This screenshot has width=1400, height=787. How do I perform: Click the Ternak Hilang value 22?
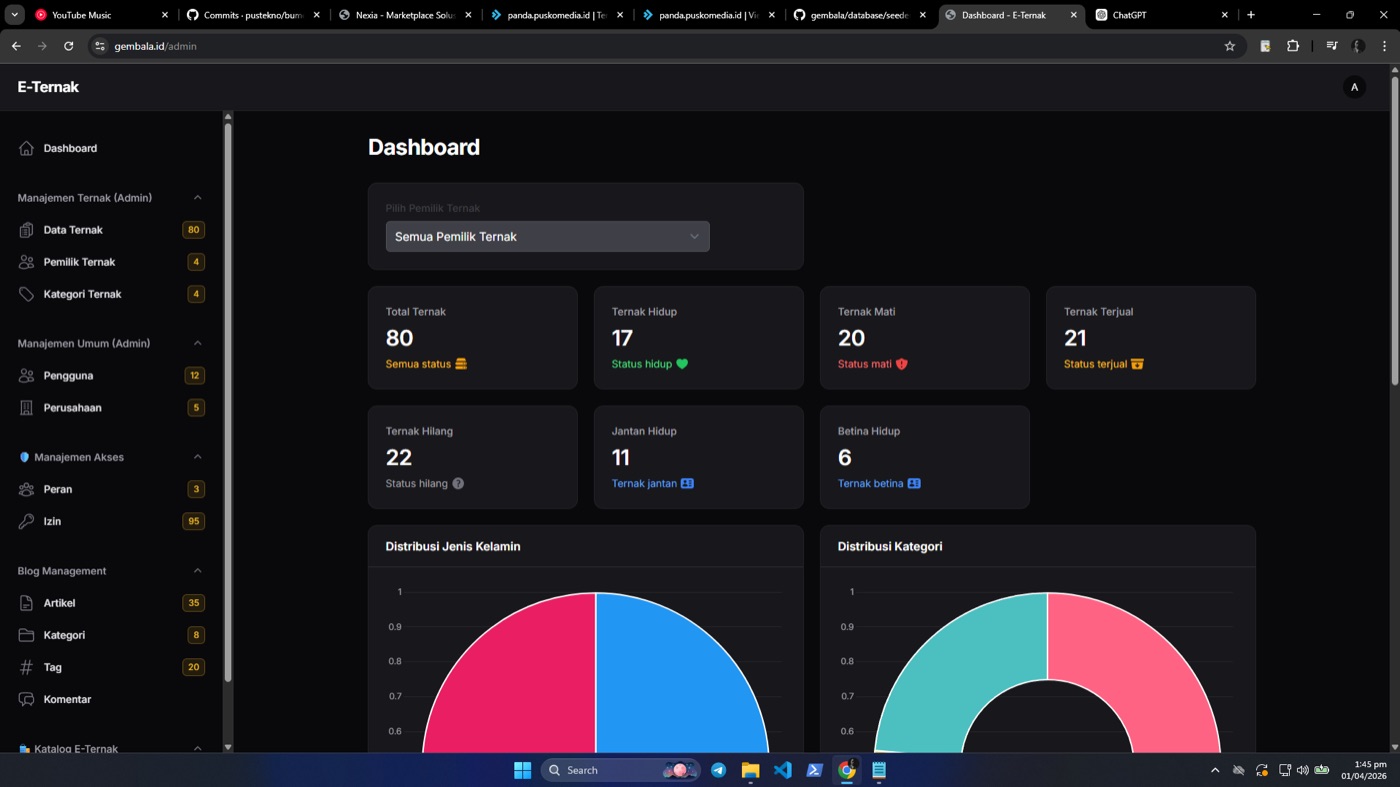tap(399, 457)
